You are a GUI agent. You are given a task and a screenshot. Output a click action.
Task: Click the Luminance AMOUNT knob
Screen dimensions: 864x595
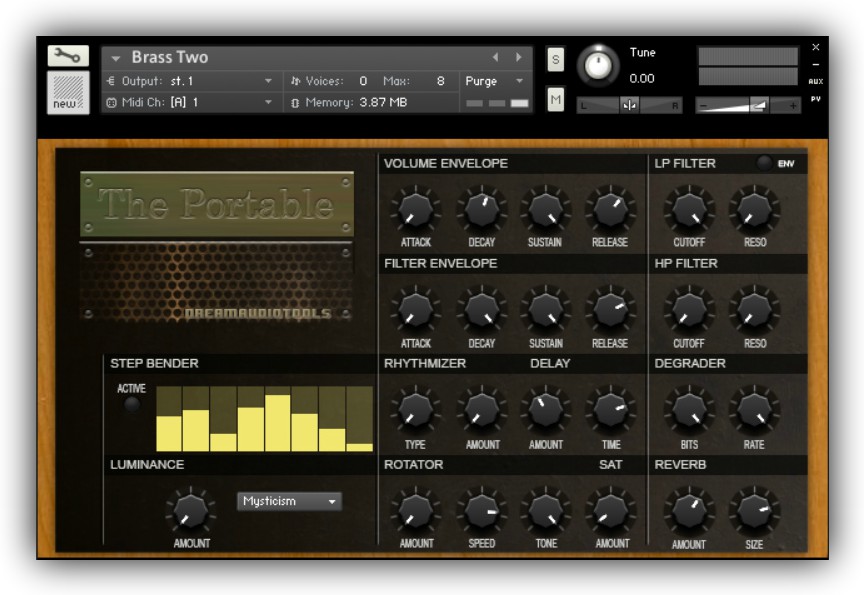pyautogui.click(x=191, y=512)
